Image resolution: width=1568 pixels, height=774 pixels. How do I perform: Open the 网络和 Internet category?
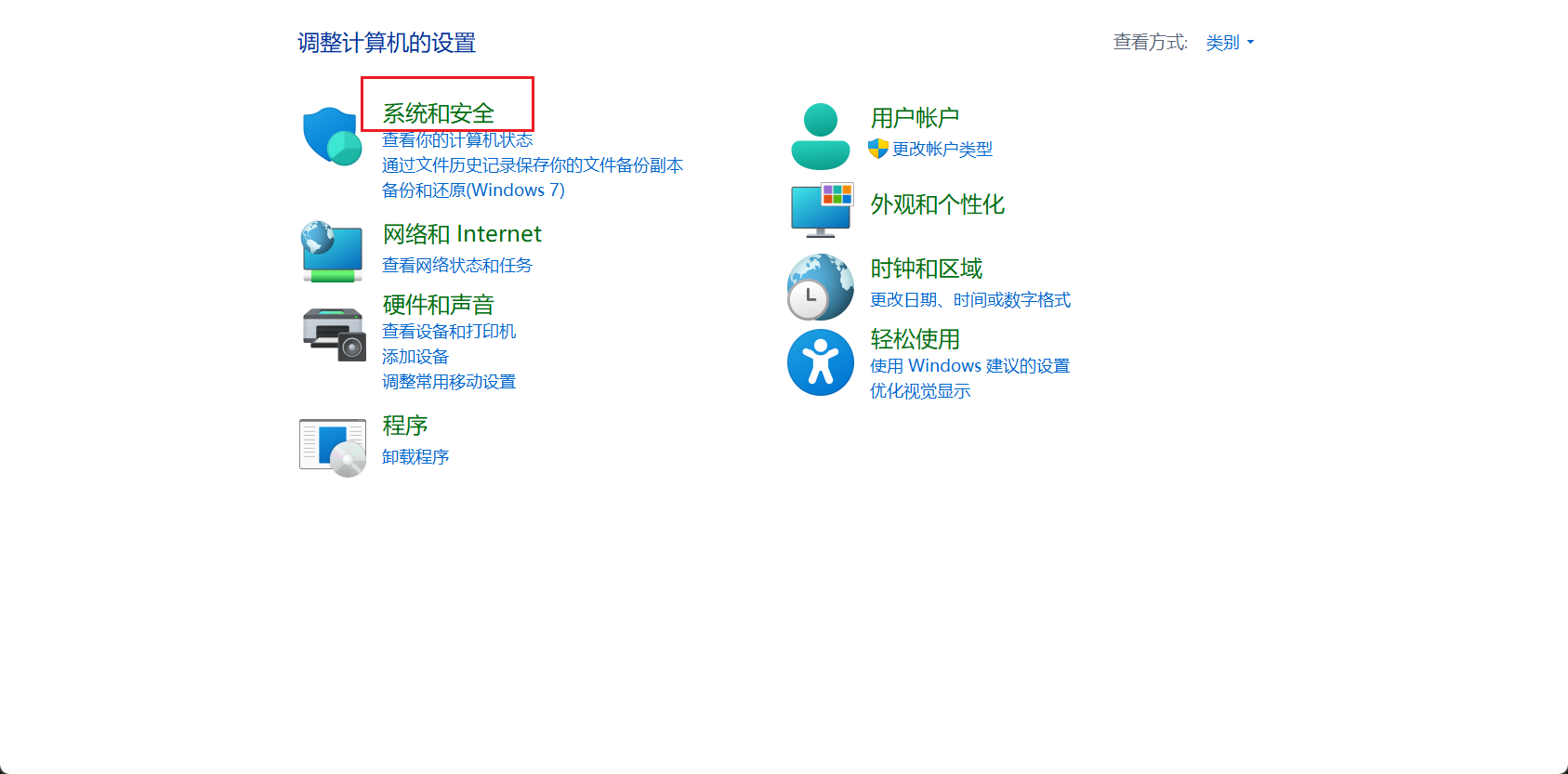pyautogui.click(x=462, y=234)
